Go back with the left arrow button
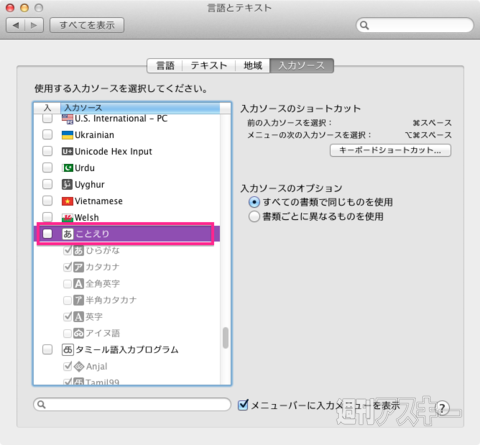This screenshot has width=480, height=445. pyautogui.click(x=16, y=25)
